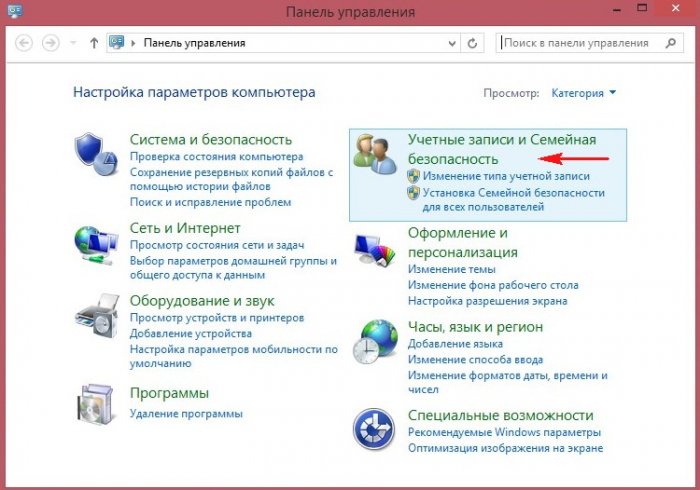Click the Up one level arrow
The width and height of the screenshot is (700, 490).
pos(94,44)
